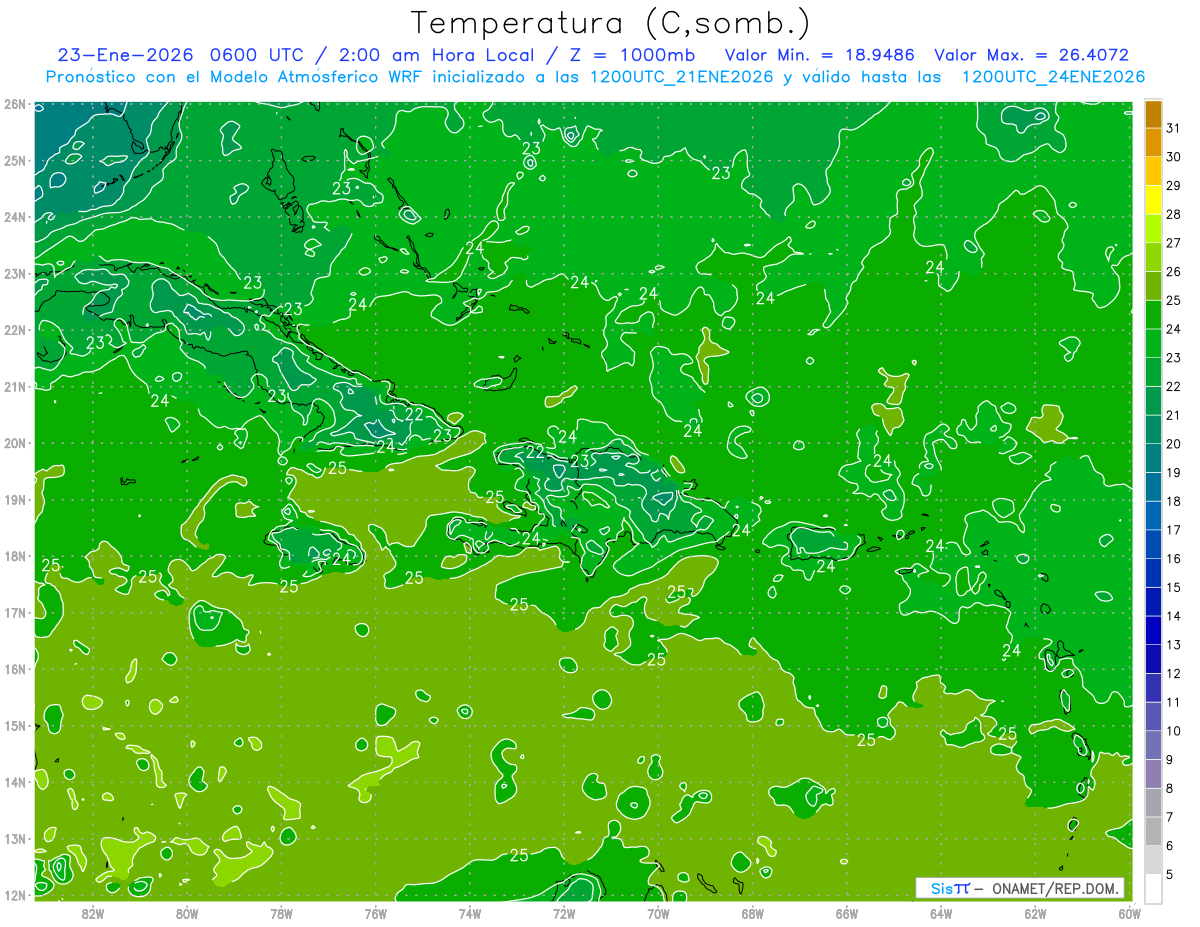Viewport: 1200px width, 927px height.
Task: Click the 70W longitude axis label
Action: [658, 913]
